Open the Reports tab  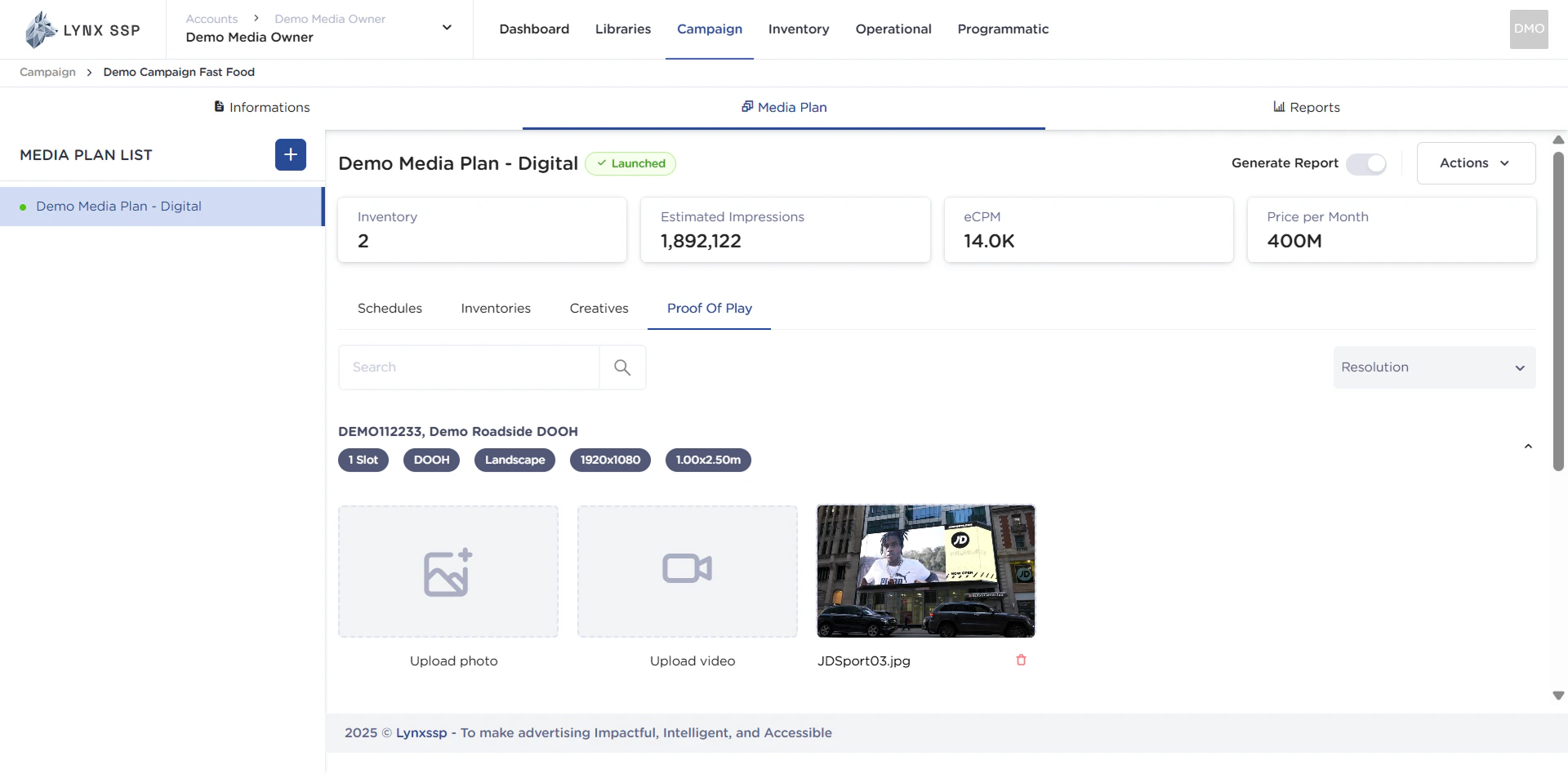click(1306, 108)
